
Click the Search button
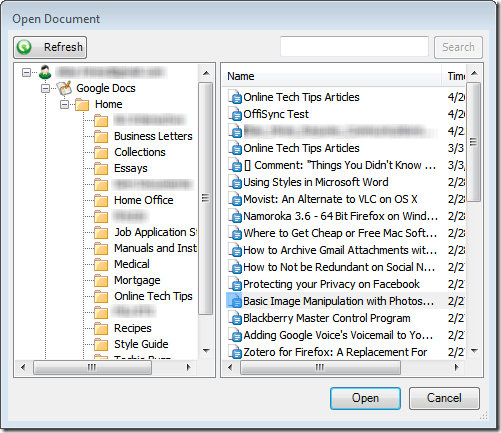[458, 47]
